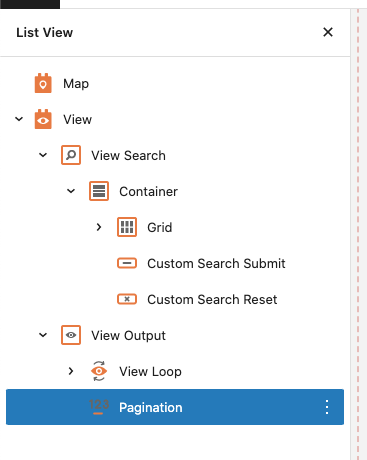Click the View Search magnifier icon
367x460 pixels.
[x=71, y=155]
